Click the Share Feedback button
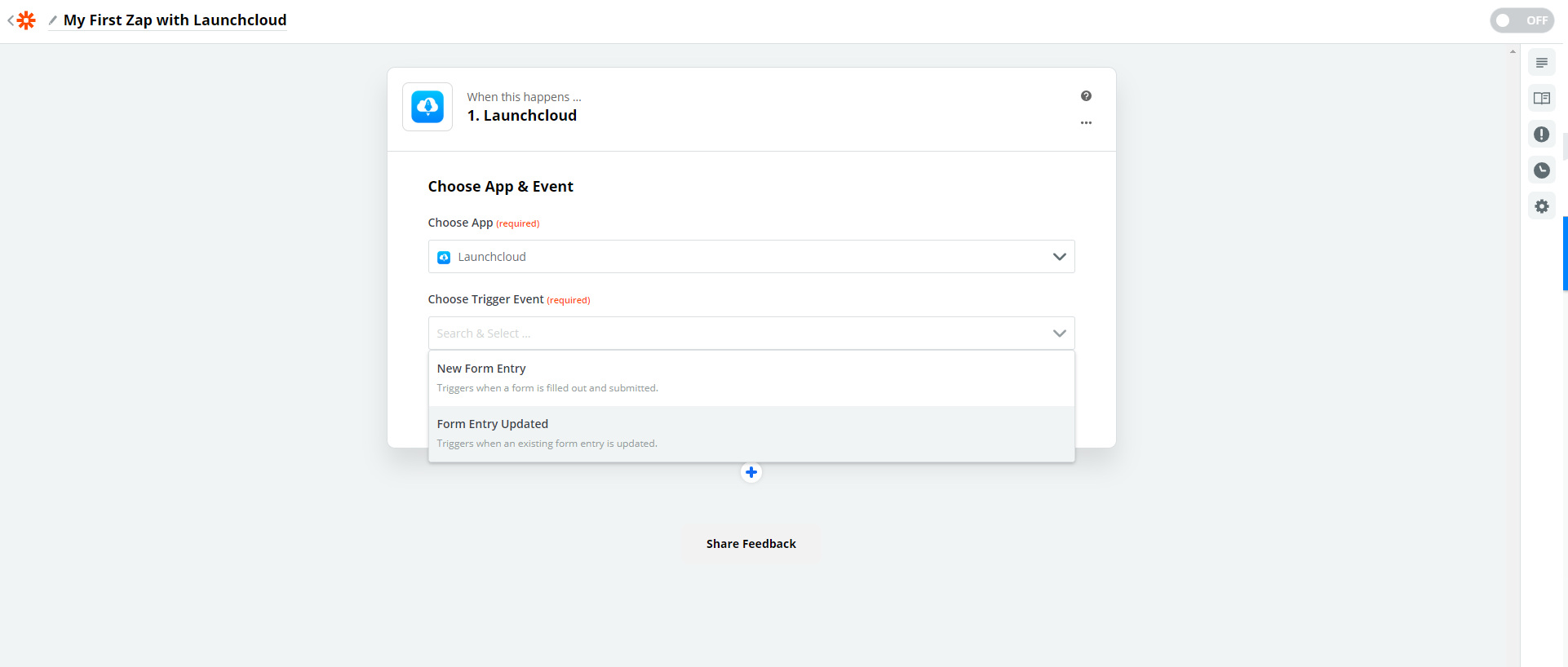The height and width of the screenshot is (667, 1568). coord(751,544)
